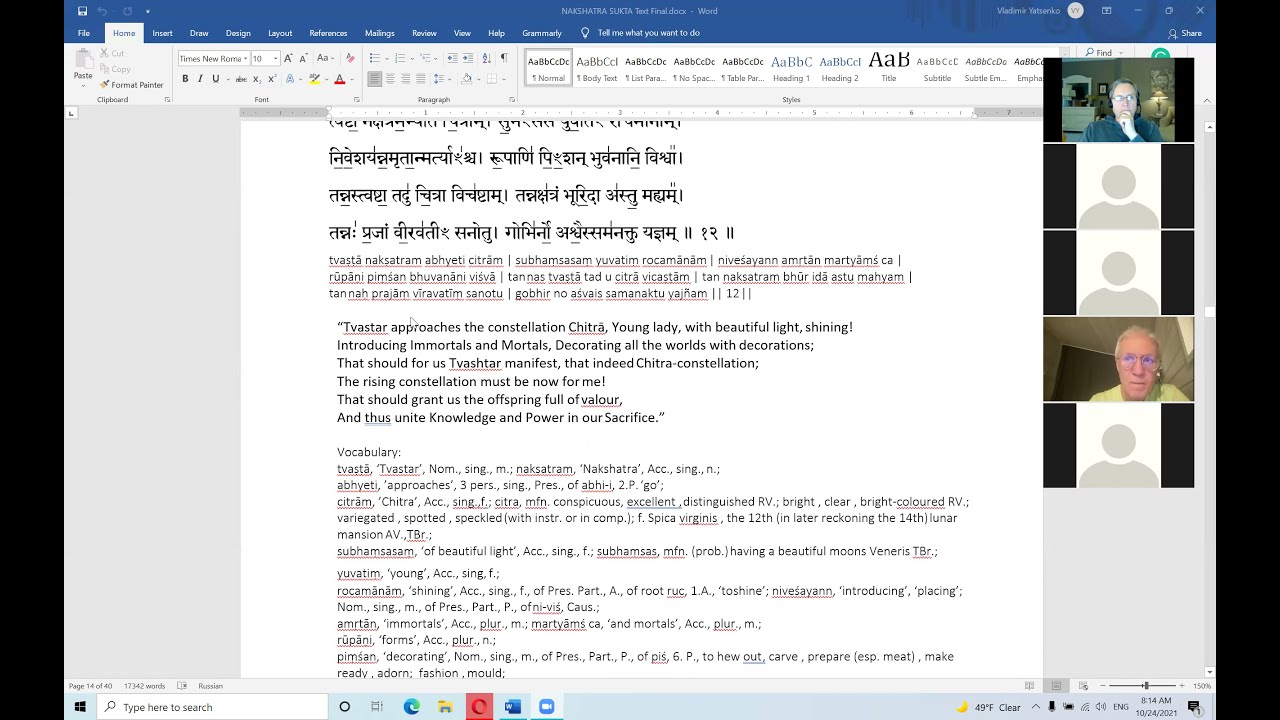Align the paragraph text to the right
1280x720 pixels.
(405, 79)
